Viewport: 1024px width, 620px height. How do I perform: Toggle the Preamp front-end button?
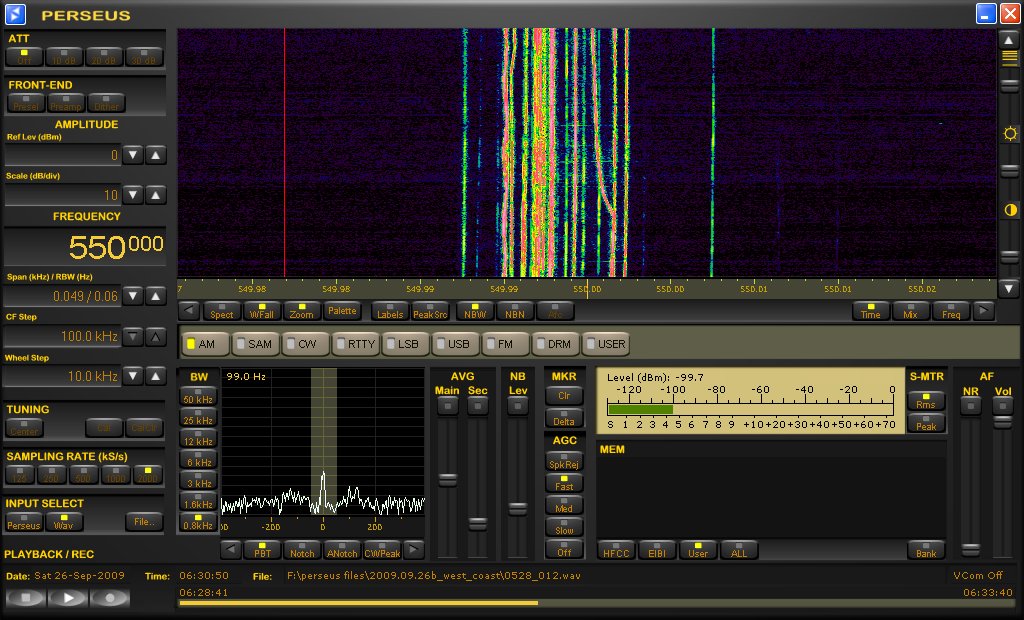click(66, 103)
